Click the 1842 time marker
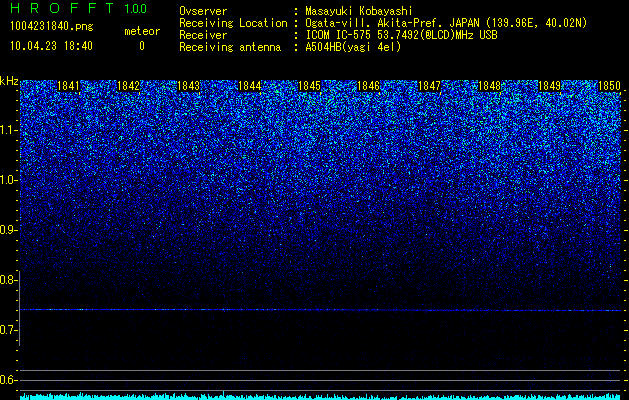This screenshot has width=629, height=400. [128, 86]
